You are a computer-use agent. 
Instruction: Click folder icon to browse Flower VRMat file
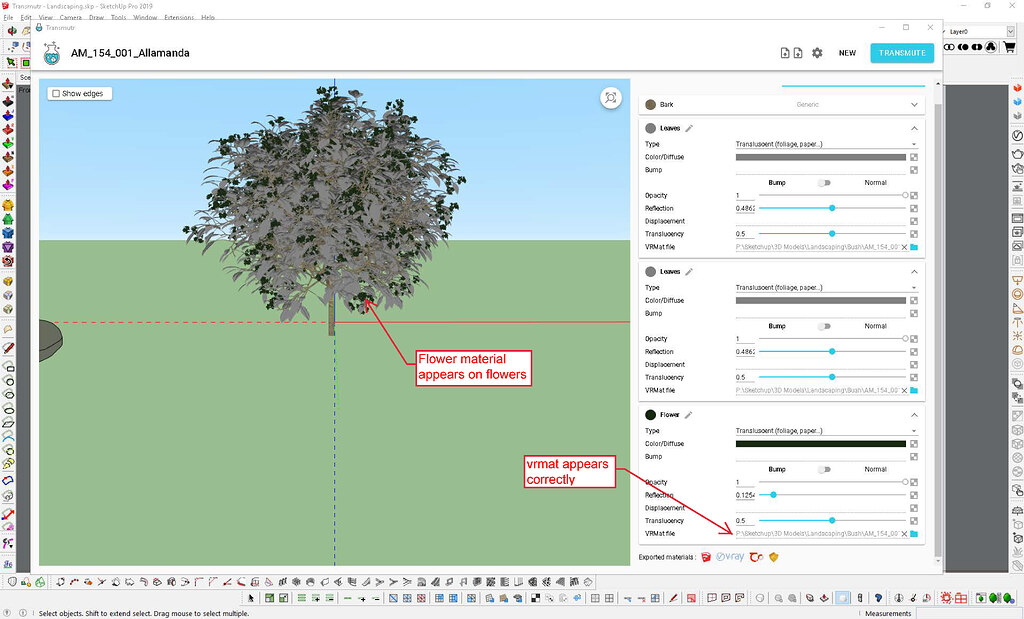913,533
